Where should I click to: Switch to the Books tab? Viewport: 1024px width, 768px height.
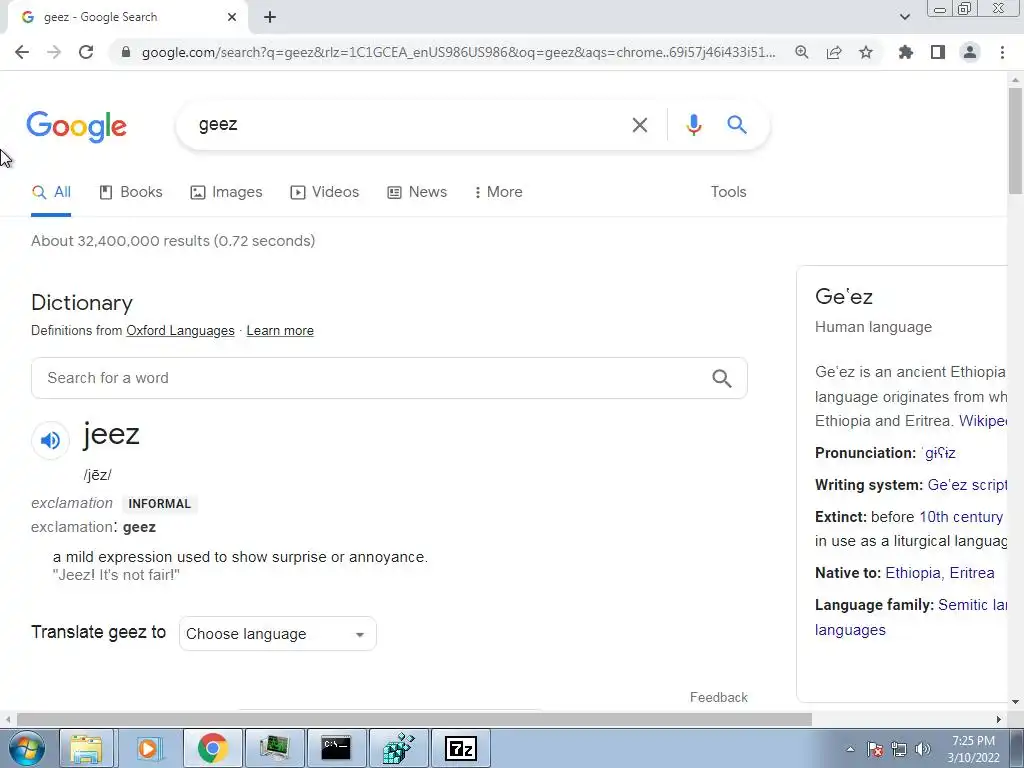click(x=131, y=192)
